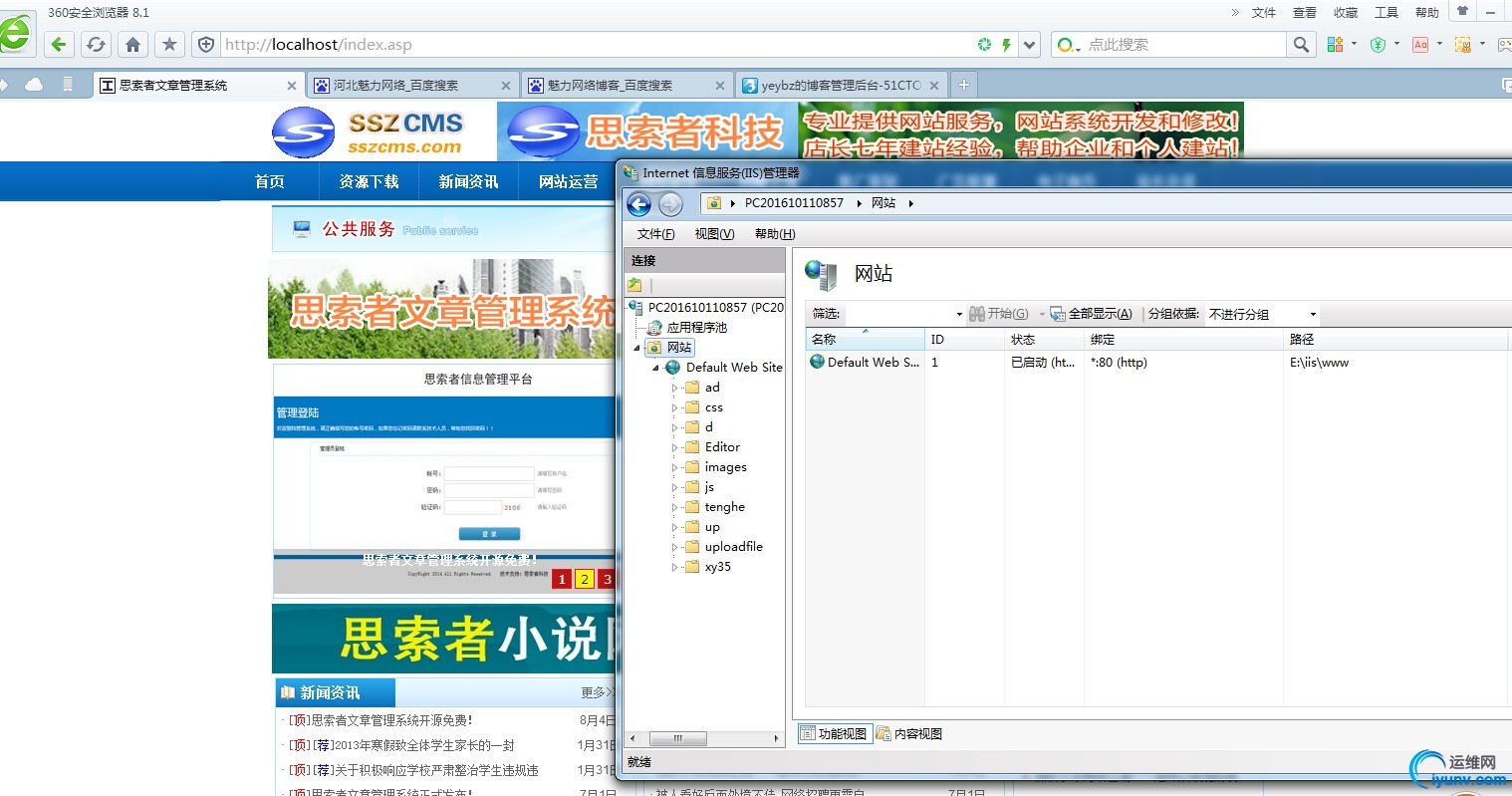This screenshot has height=796, width=1512.
Task: Open news link 思索者文章管理系统开源免费!
Action: tap(391, 720)
